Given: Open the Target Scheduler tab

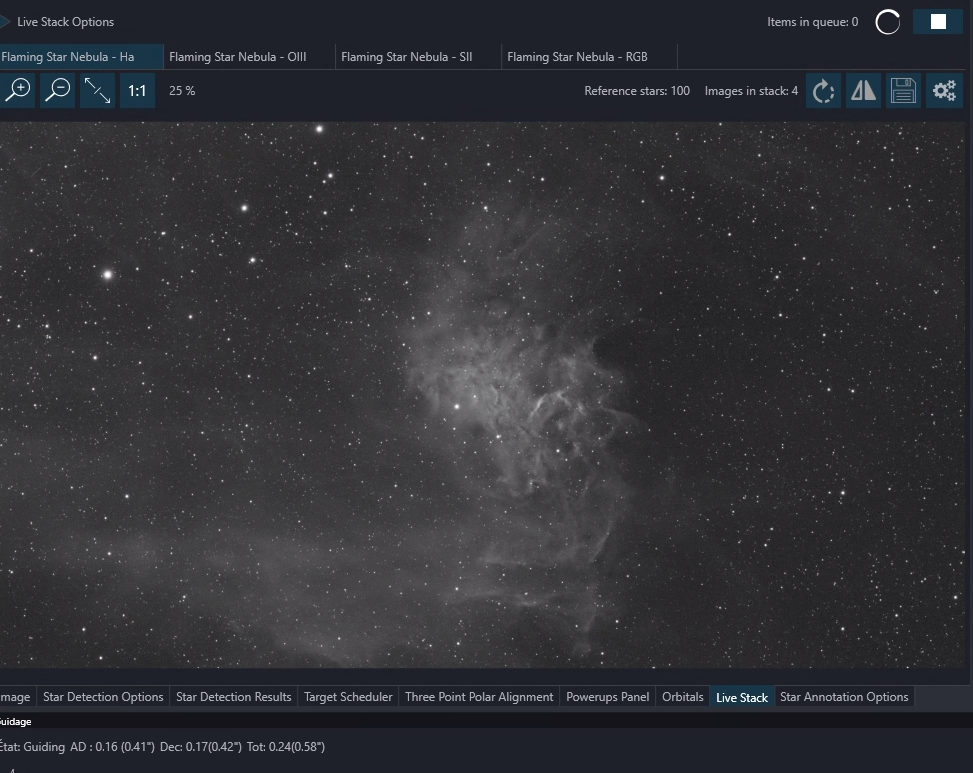Looking at the screenshot, I should pyautogui.click(x=348, y=697).
